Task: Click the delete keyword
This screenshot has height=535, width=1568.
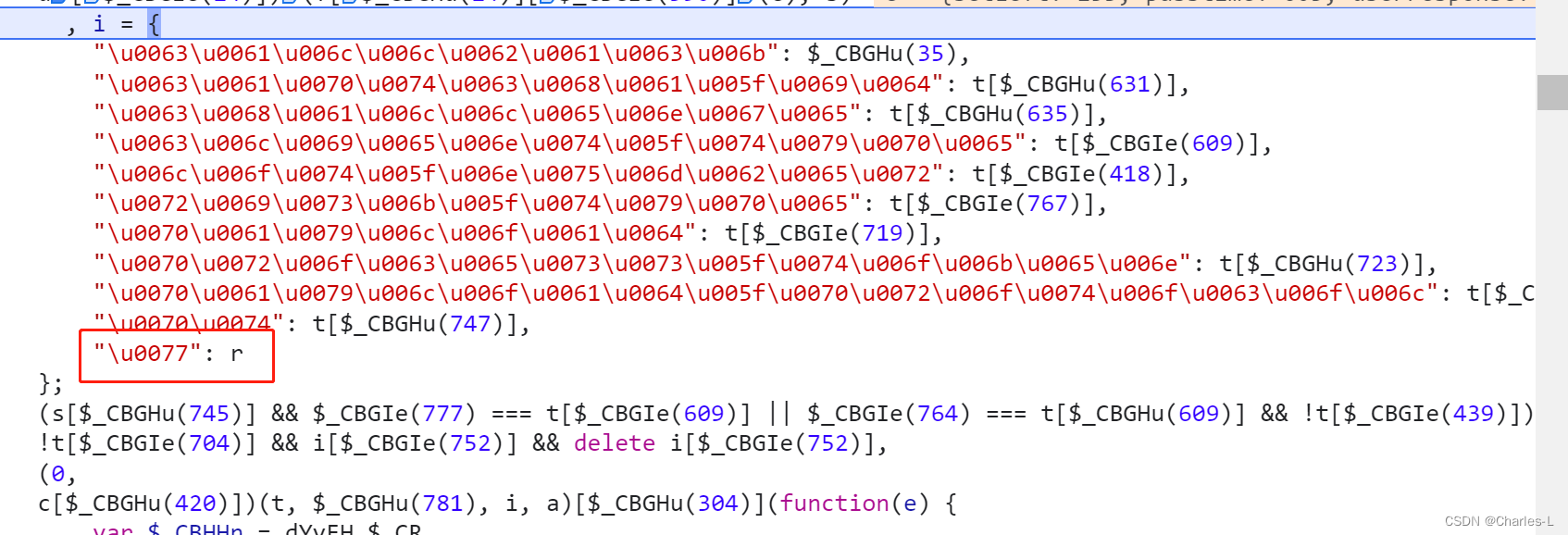Action: click(x=614, y=443)
